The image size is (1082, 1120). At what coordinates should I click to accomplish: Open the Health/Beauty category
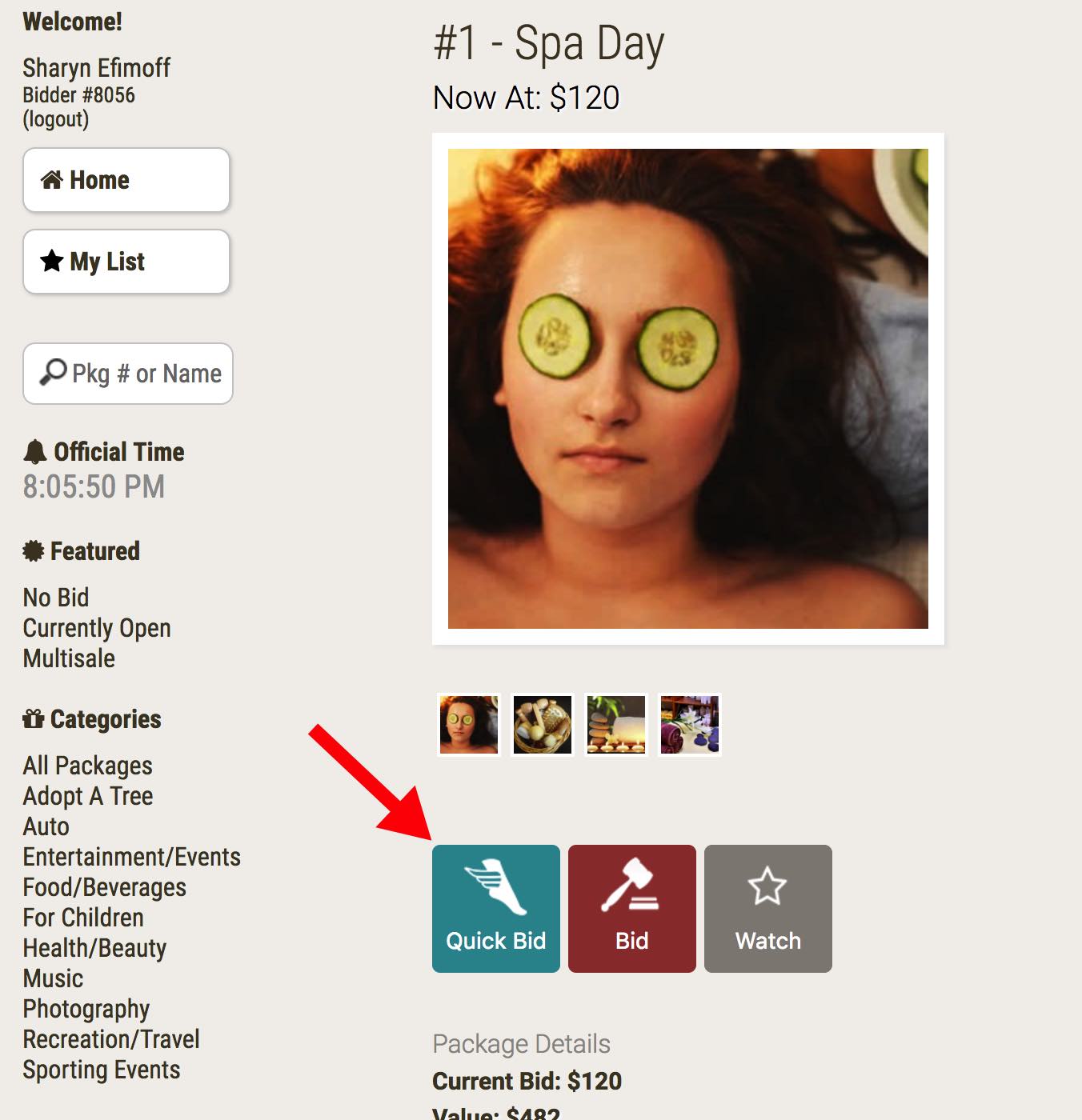(x=94, y=948)
